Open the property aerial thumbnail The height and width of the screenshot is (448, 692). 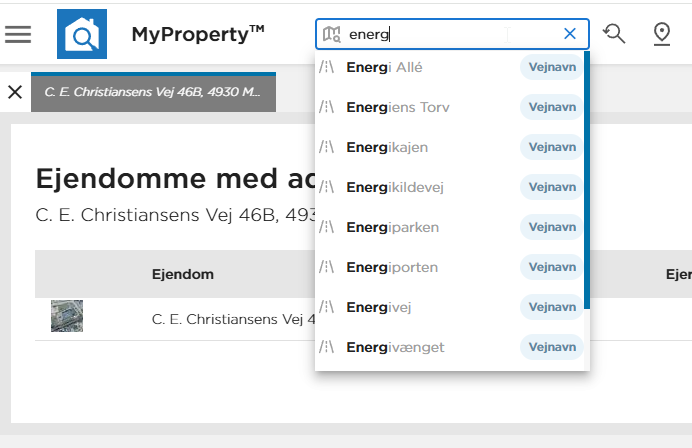[x=67, y=316]
